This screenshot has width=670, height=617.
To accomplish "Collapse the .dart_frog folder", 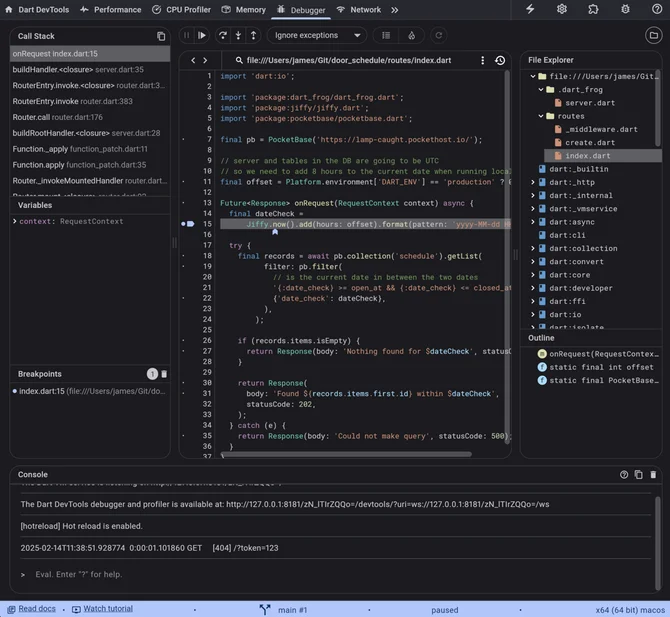I will click(541, 90).
